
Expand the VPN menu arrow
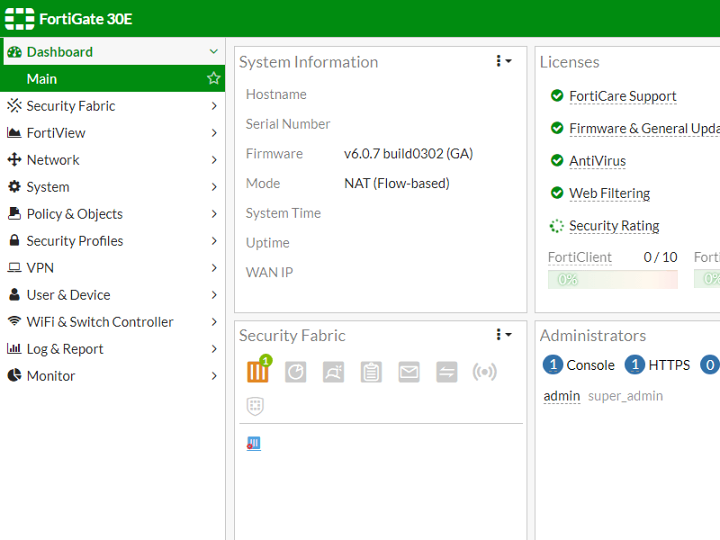point(214,267)
